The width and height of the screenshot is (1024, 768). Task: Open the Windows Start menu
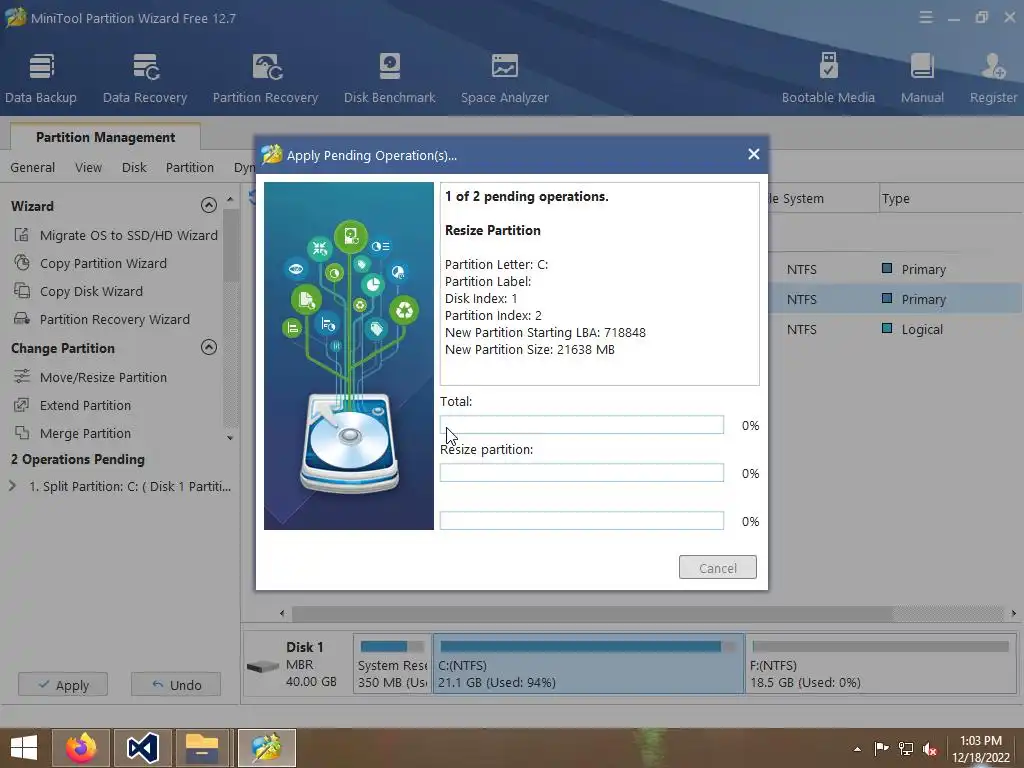24,748
